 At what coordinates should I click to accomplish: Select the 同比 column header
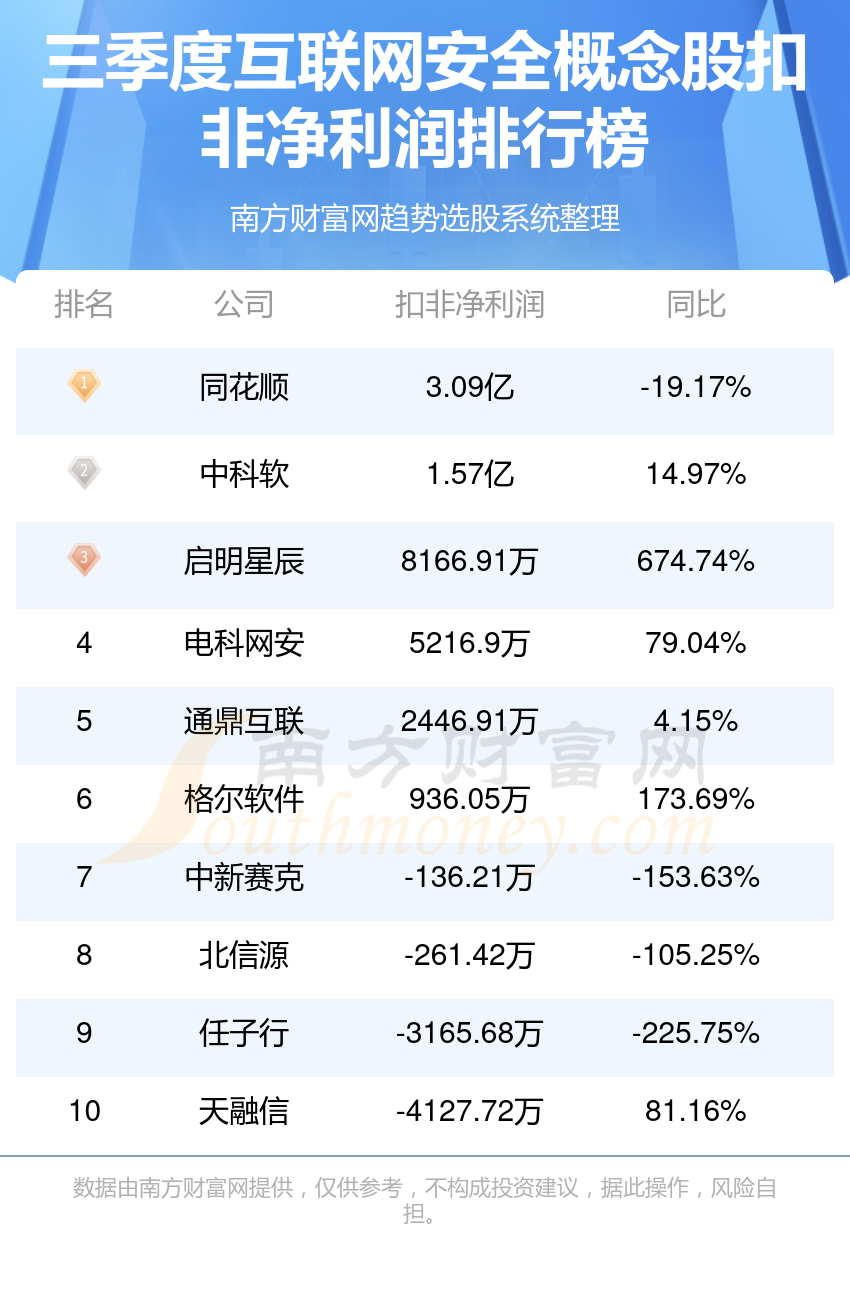click(696, 304)
